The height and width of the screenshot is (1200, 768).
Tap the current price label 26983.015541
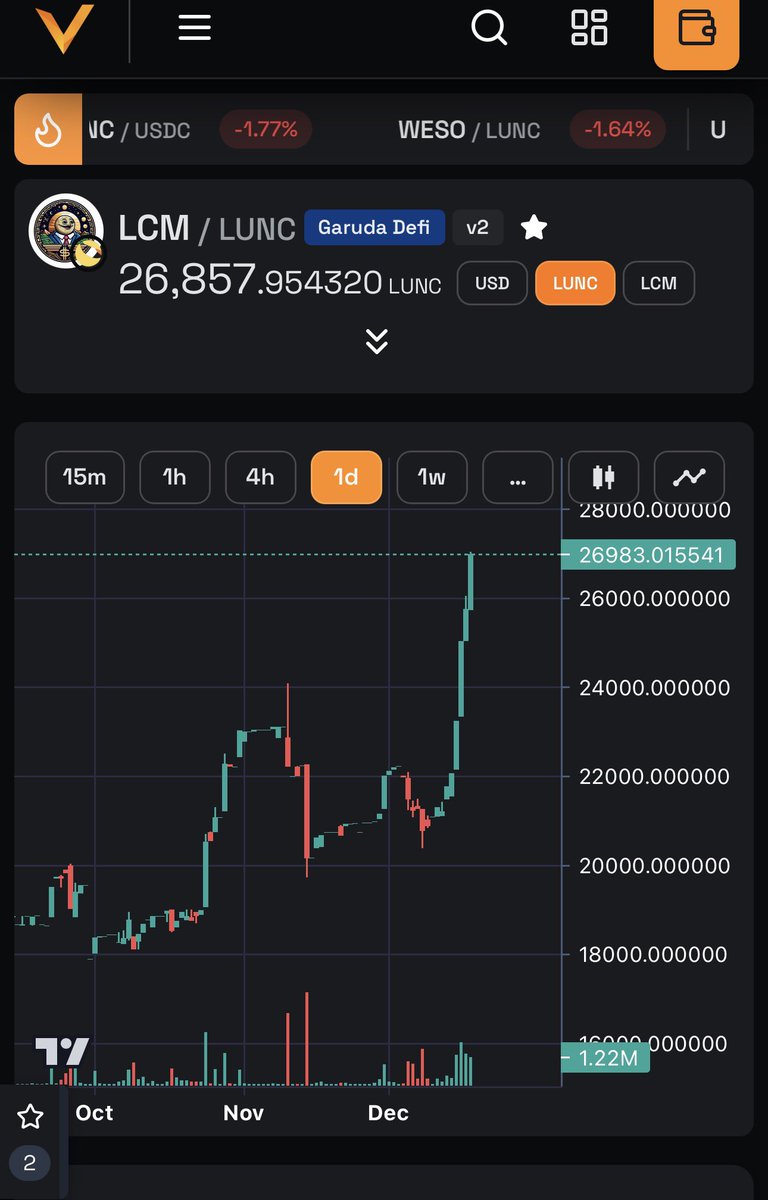pyautogui.click(x=649, y=554)
